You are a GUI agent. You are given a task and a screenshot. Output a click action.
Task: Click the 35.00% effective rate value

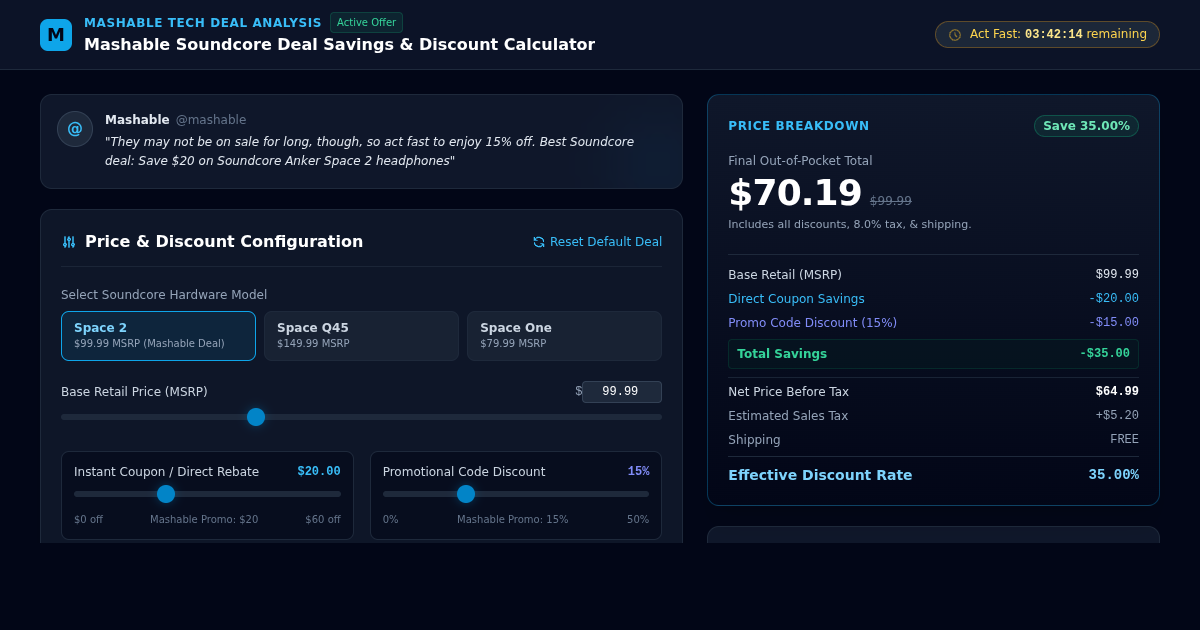(1114, 475)
